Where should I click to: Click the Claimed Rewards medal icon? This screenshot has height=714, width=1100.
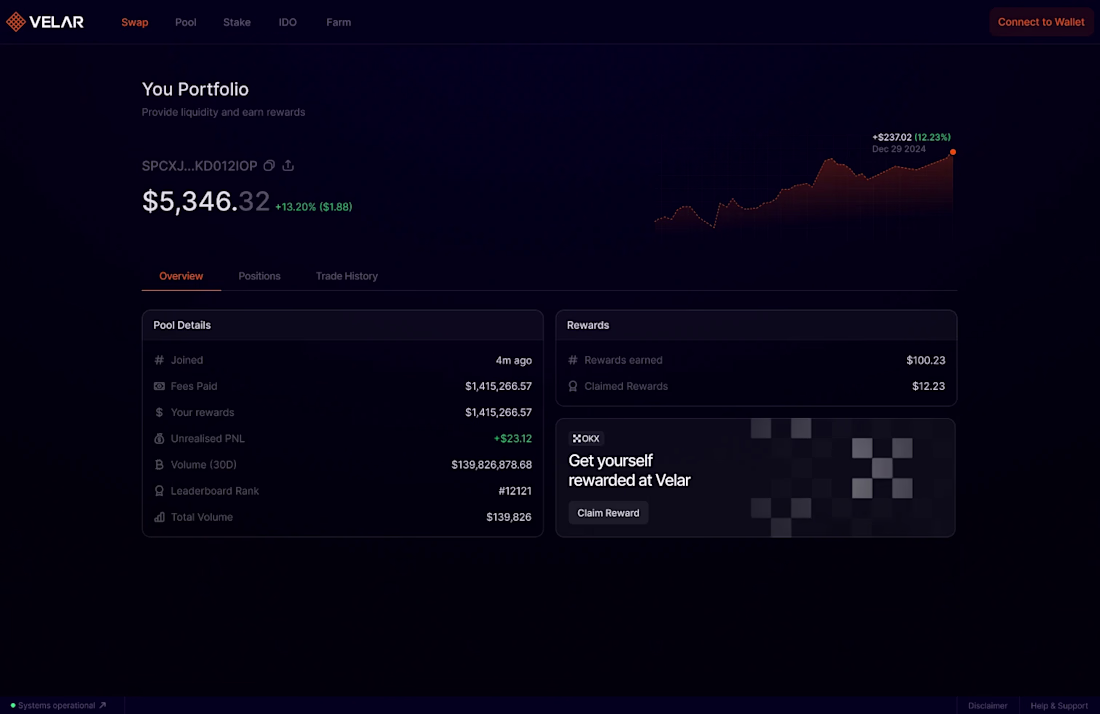(x=572, y=386)
